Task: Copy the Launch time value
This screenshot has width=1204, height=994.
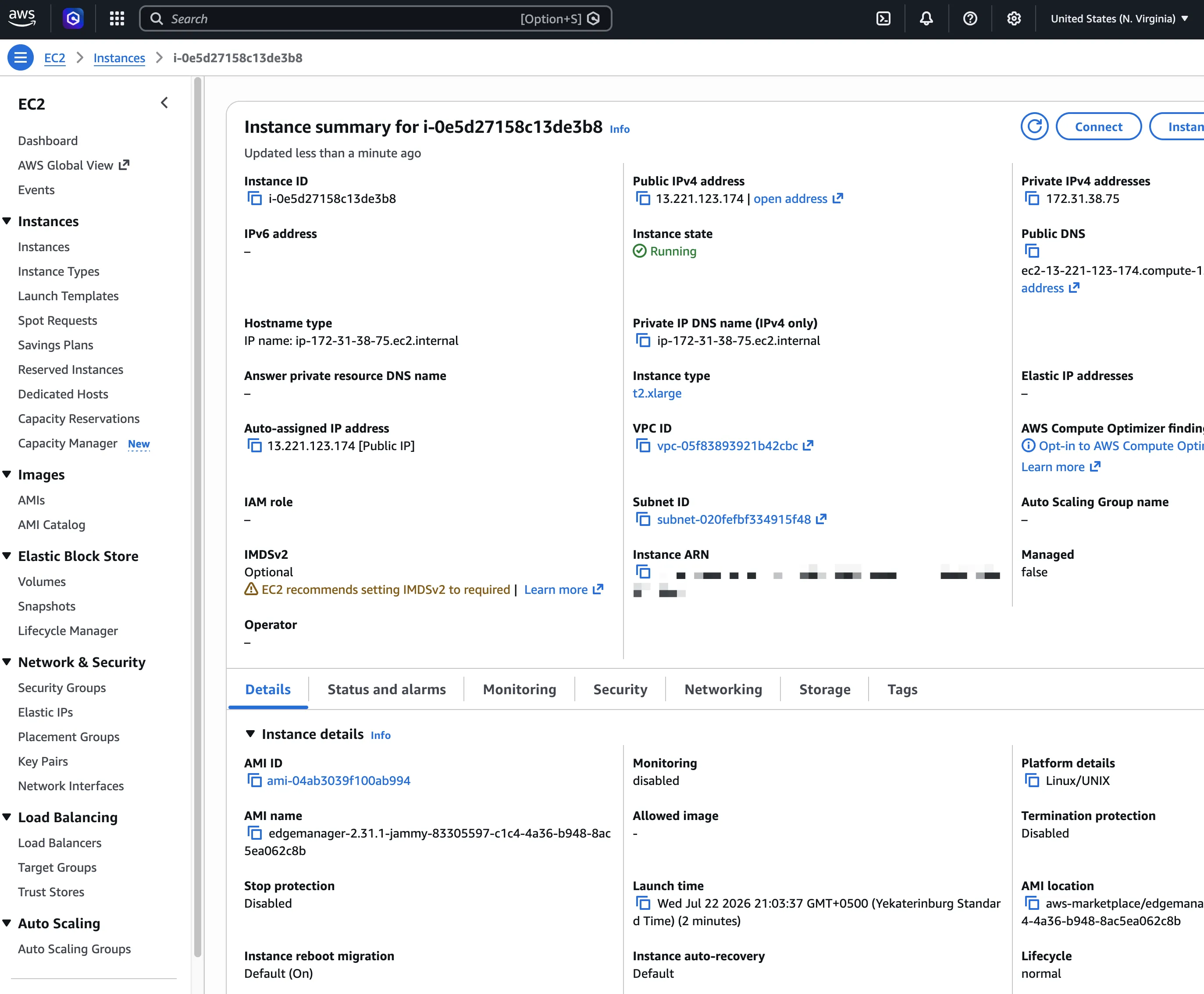Action: 643,903
